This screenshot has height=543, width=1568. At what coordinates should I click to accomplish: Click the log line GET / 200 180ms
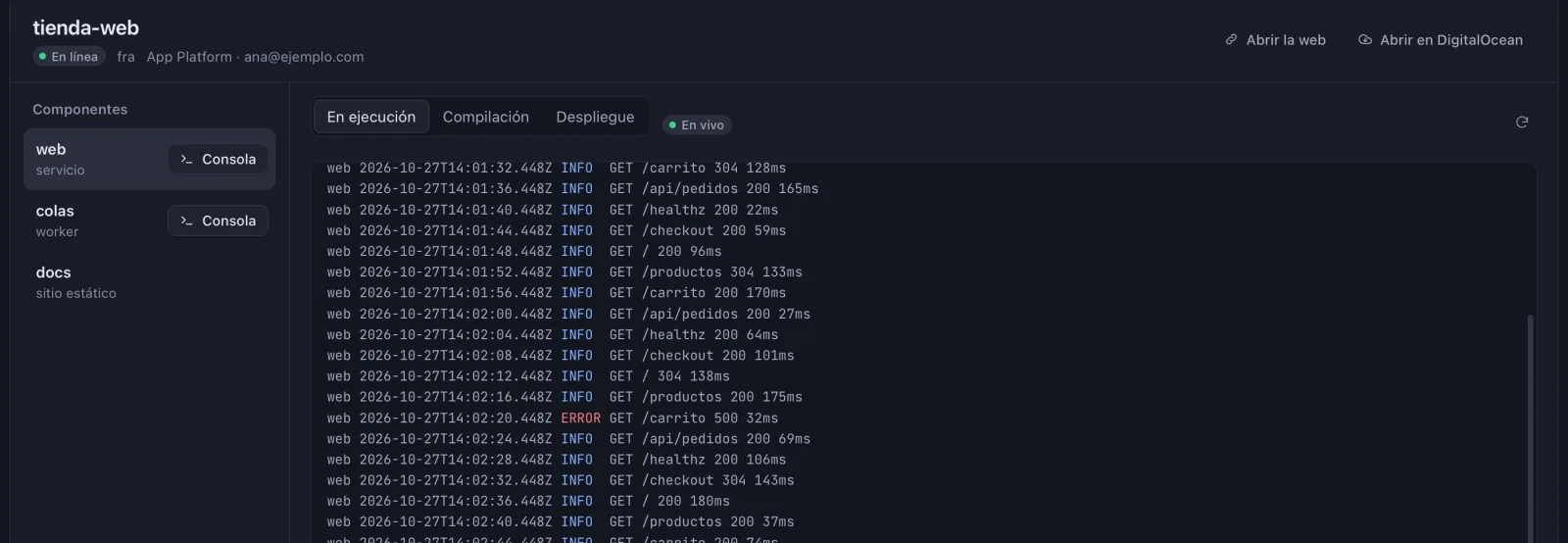pos(528,502)
